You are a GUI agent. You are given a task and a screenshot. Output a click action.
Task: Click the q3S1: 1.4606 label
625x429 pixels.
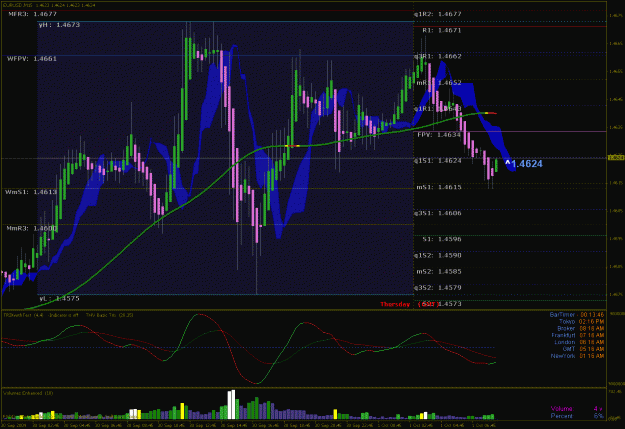point(437,213)
